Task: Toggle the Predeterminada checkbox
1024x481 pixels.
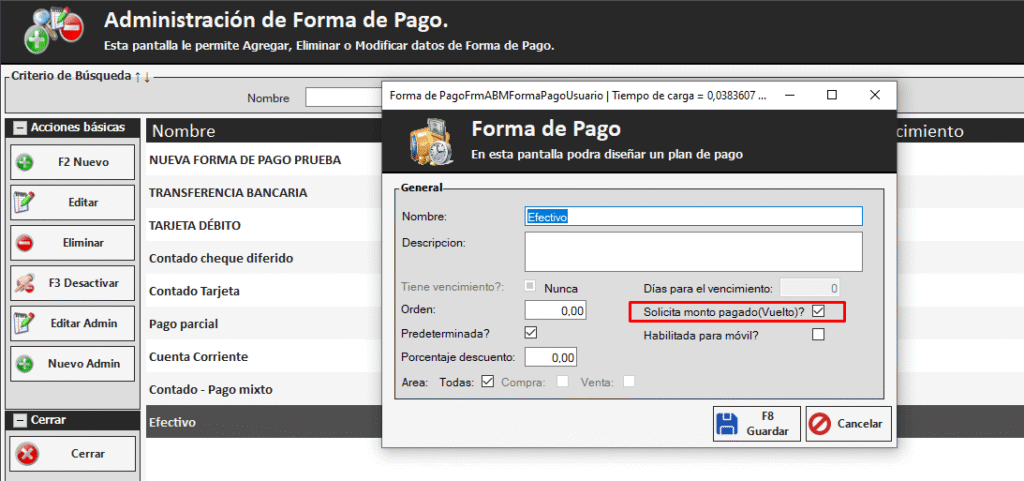Action: 531,332
